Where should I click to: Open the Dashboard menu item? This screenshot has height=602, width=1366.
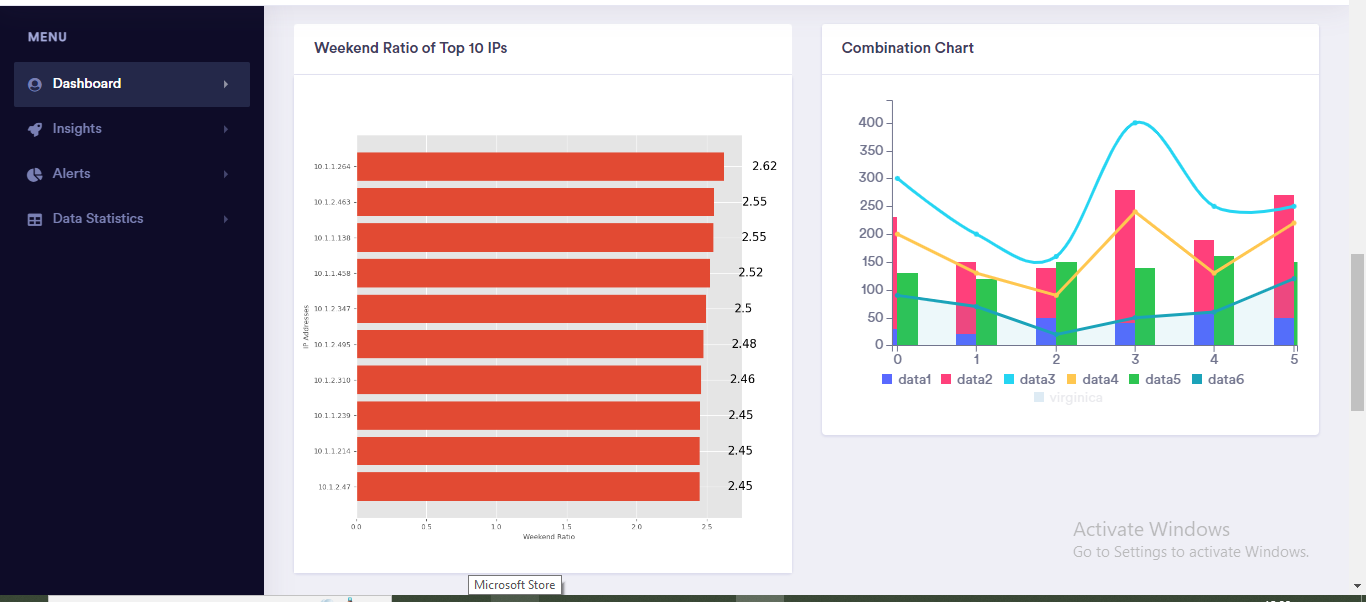tap(132, 84)
